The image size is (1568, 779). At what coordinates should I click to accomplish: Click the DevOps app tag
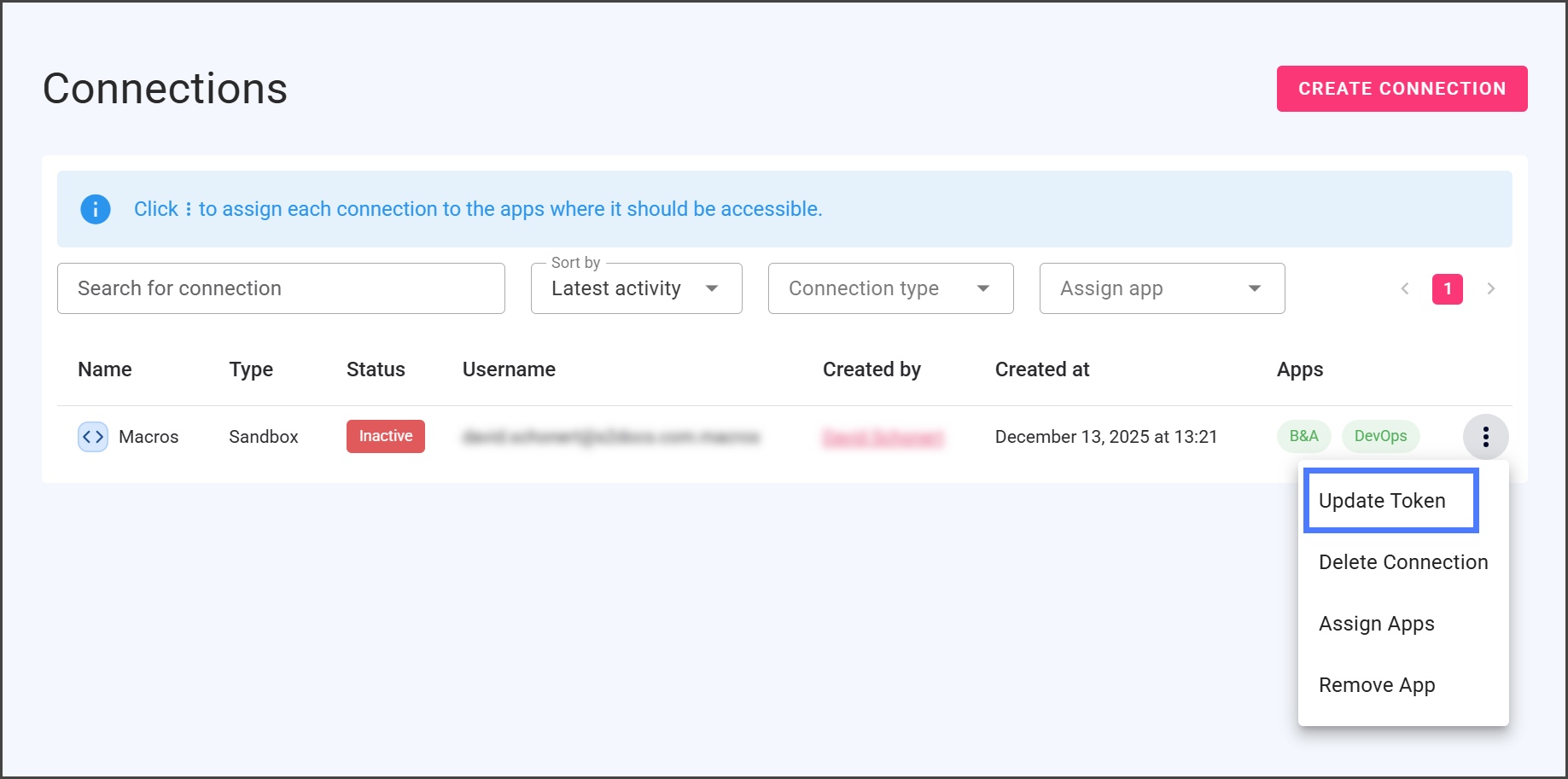pos(1380,436)
